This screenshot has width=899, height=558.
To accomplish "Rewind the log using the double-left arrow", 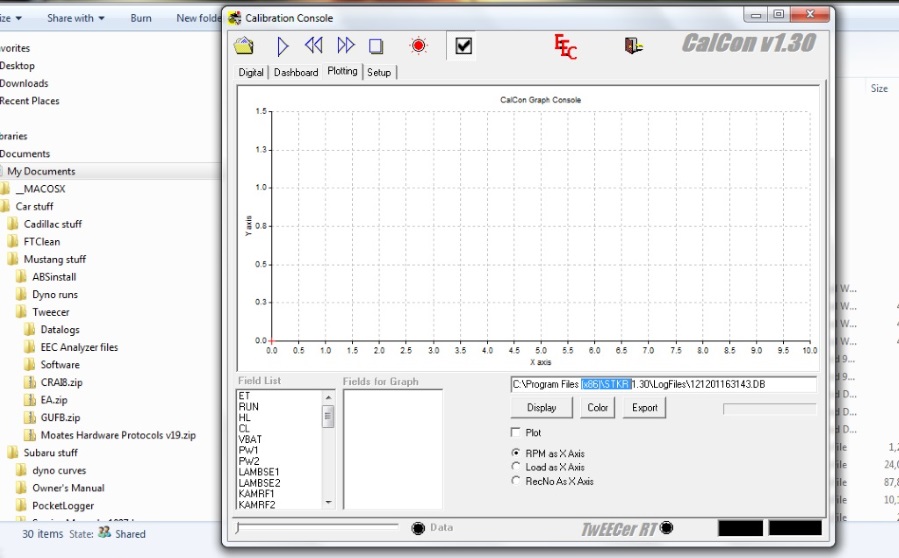I will pyautogui.click(x=313, y=45).
